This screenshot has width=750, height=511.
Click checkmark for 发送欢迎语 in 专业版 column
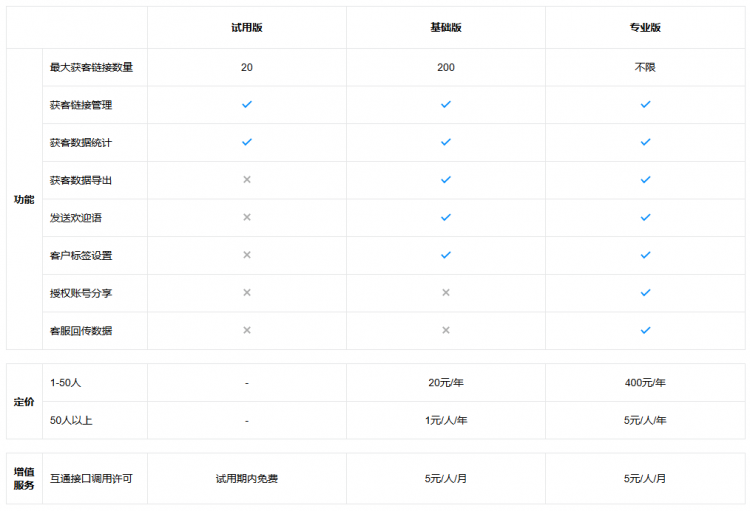[645, 217]
